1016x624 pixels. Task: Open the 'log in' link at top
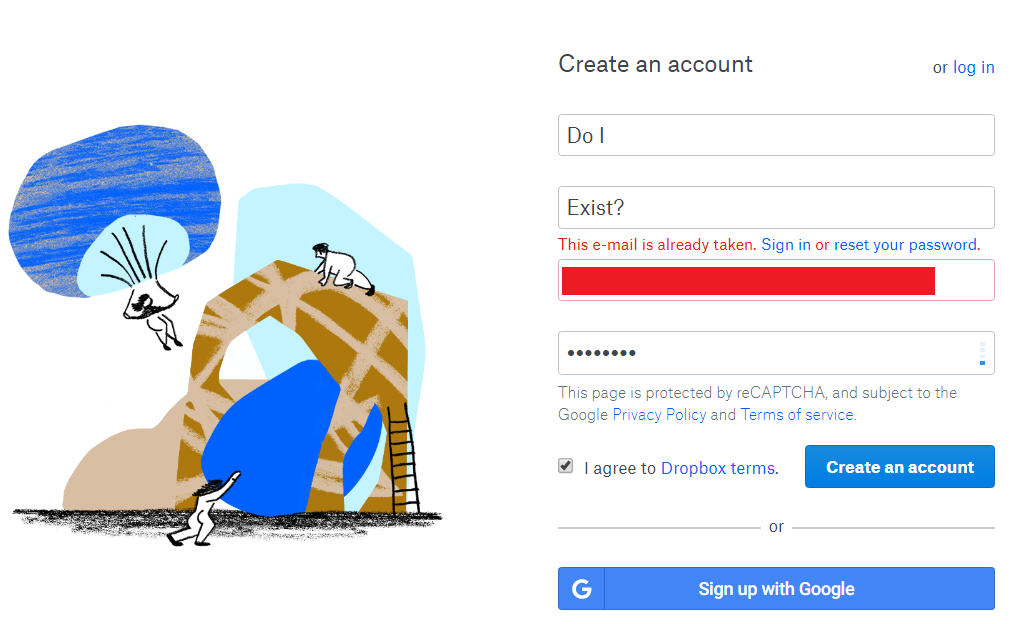coord(973,67)
